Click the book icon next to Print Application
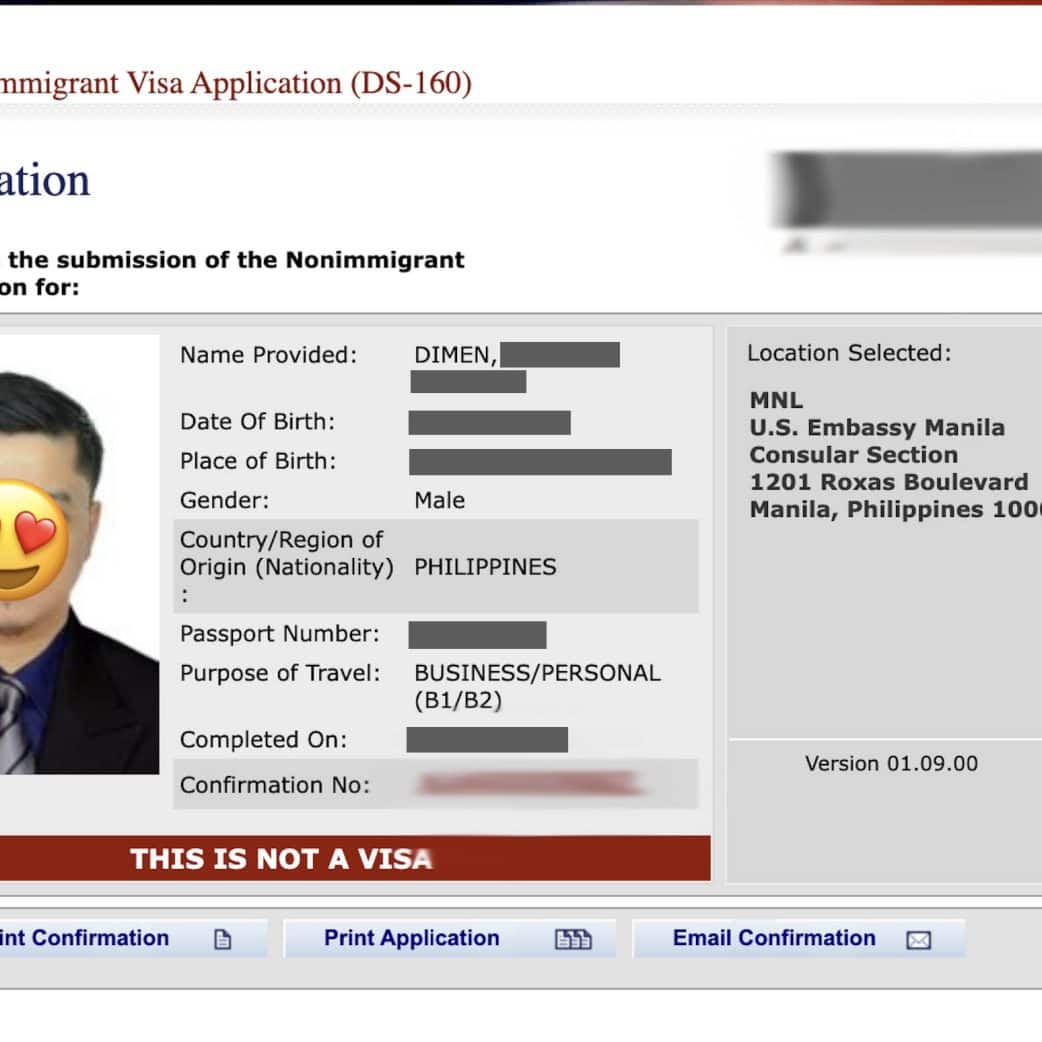This screenshot has height=1042, width=1042. tap(572, 940)
